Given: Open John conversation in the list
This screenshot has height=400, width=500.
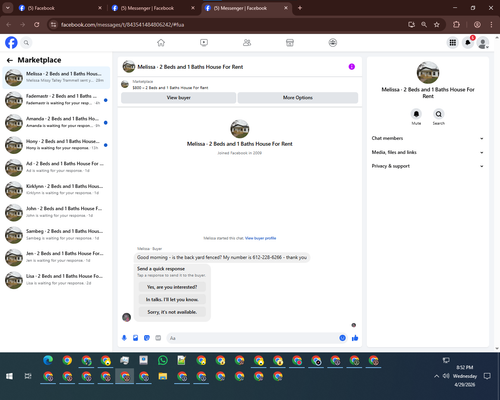Looking at the screenshot, I should coord(56,212).
